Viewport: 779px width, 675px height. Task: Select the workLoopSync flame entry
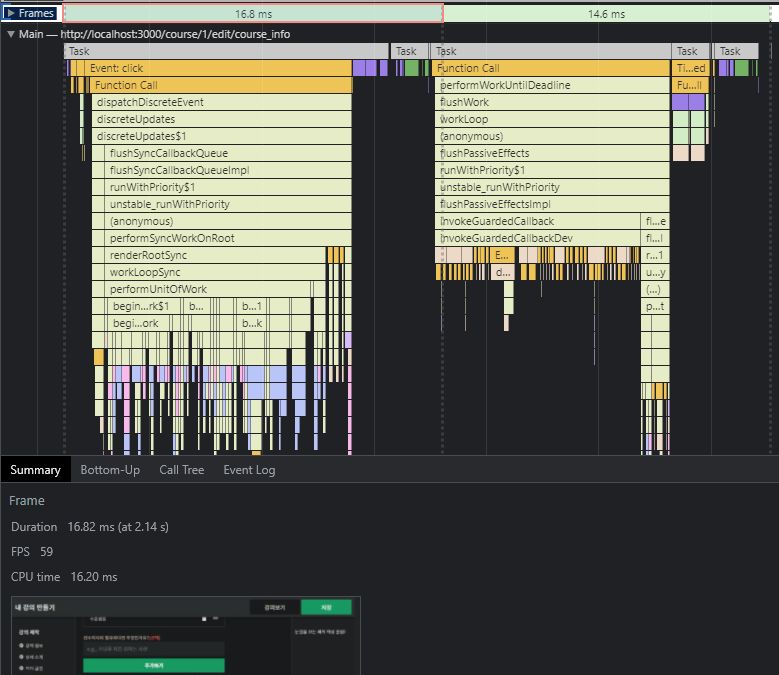coord(215,272)
